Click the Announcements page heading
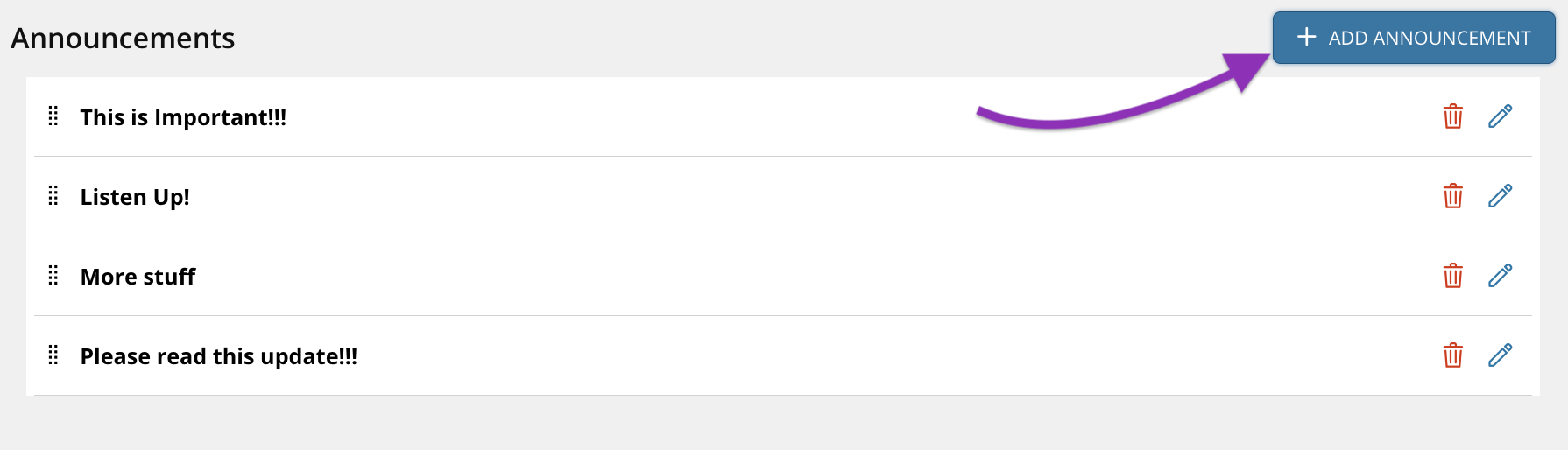The width and height of the screenshot is (1568, 450). click(x=123, y=38)
